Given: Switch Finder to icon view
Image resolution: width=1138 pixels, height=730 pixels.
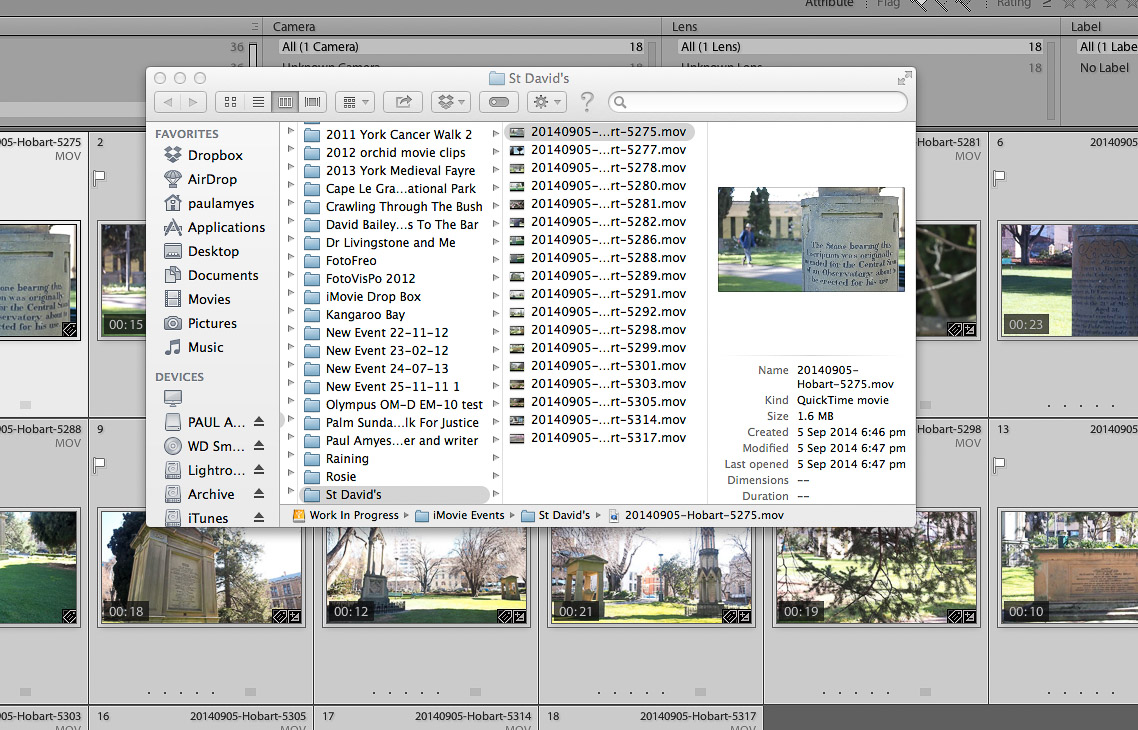Looking at the screenshot, I should click(232, 102).
